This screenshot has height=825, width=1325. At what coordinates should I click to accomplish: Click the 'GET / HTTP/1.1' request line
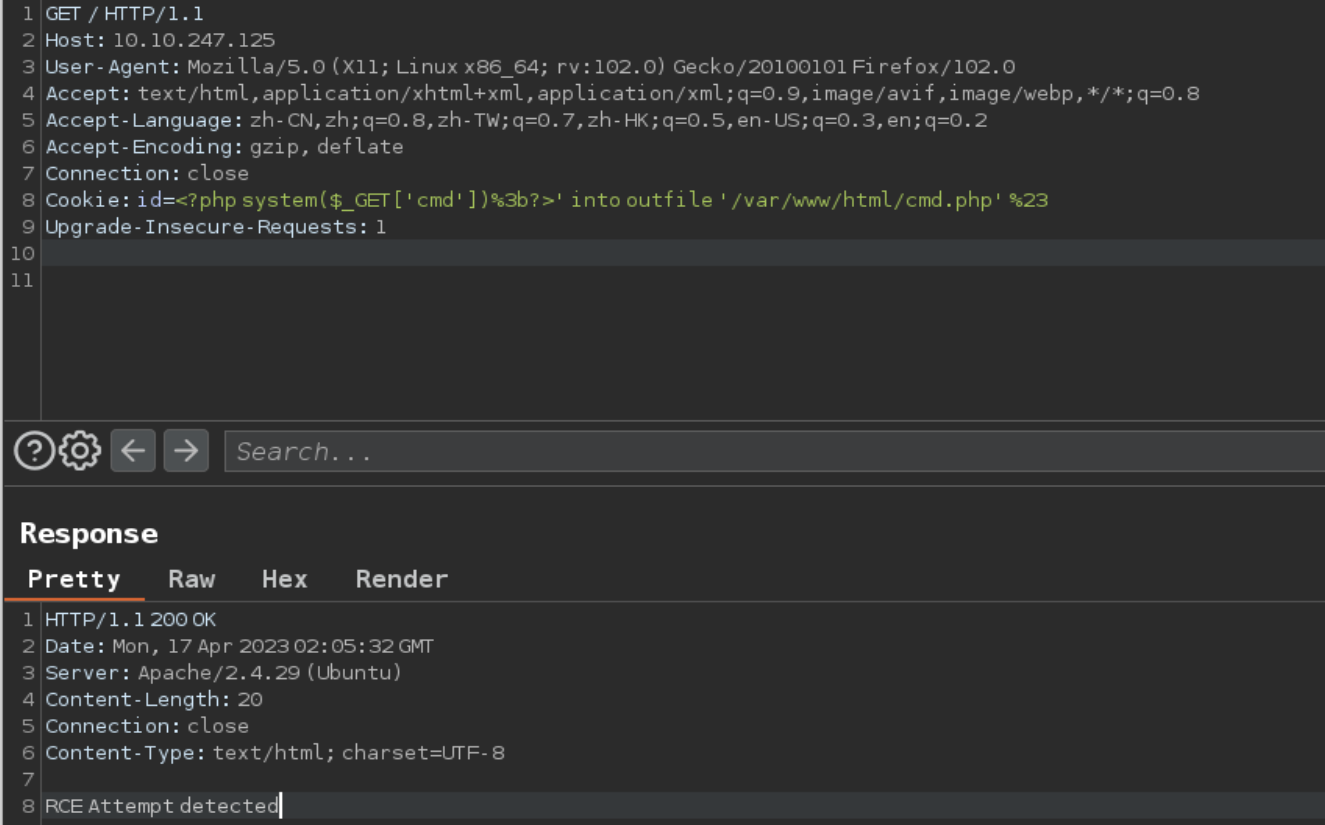pyautogui.click(x=124, y=14)
